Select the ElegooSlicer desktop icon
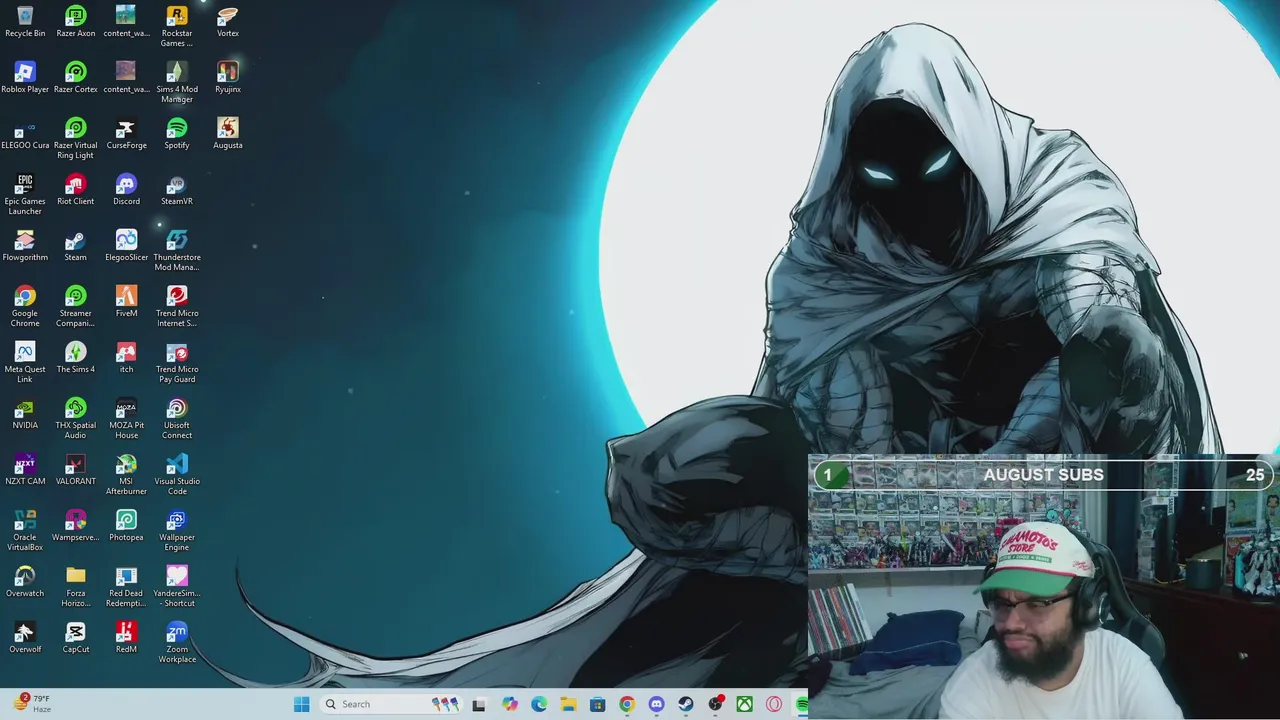Viewport: 1280px width, 720px height. [126, 246]
